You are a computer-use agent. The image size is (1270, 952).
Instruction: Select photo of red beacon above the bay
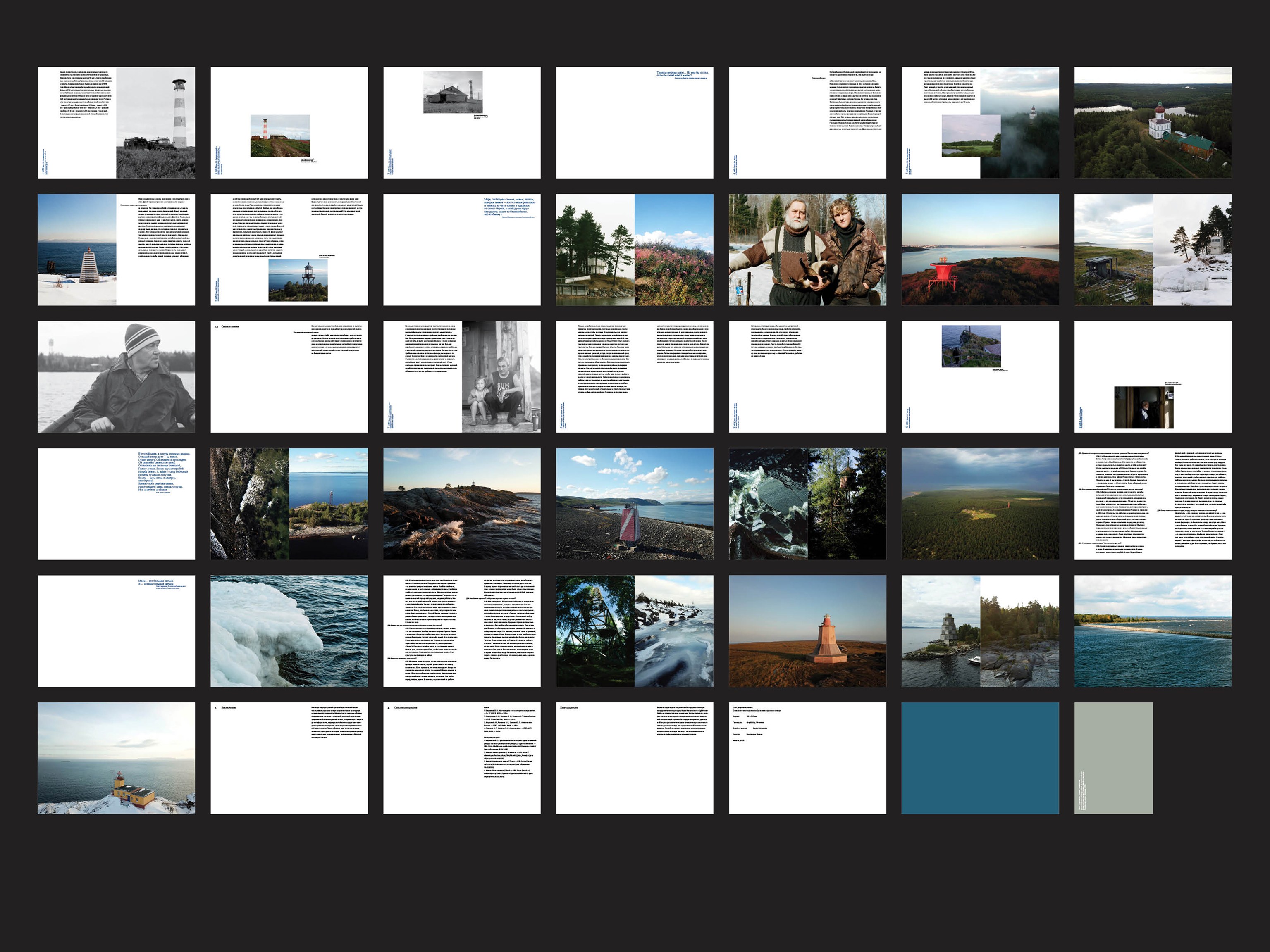[x=980, y=250]
